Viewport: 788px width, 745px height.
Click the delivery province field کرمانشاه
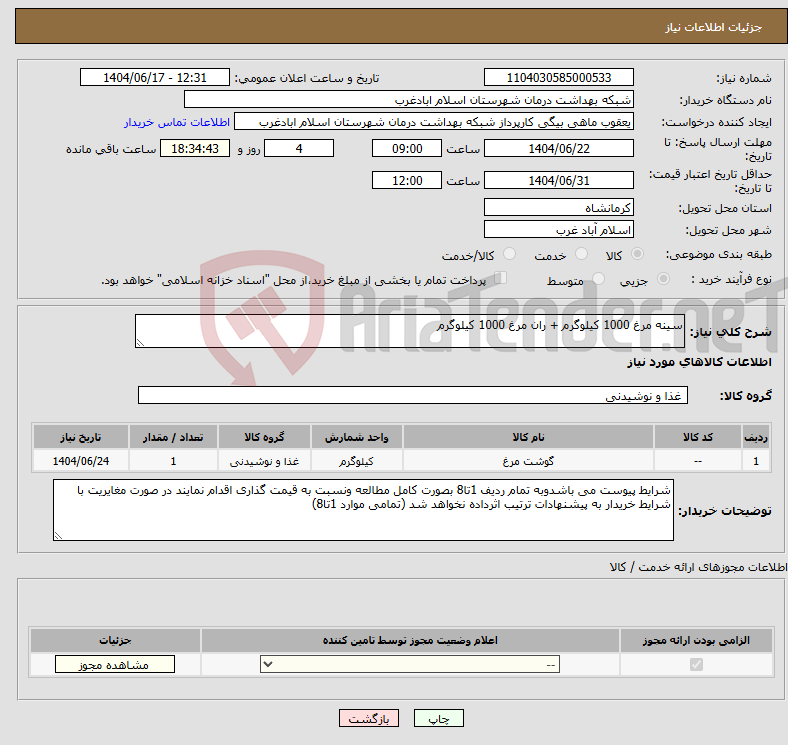click(558, 207)
